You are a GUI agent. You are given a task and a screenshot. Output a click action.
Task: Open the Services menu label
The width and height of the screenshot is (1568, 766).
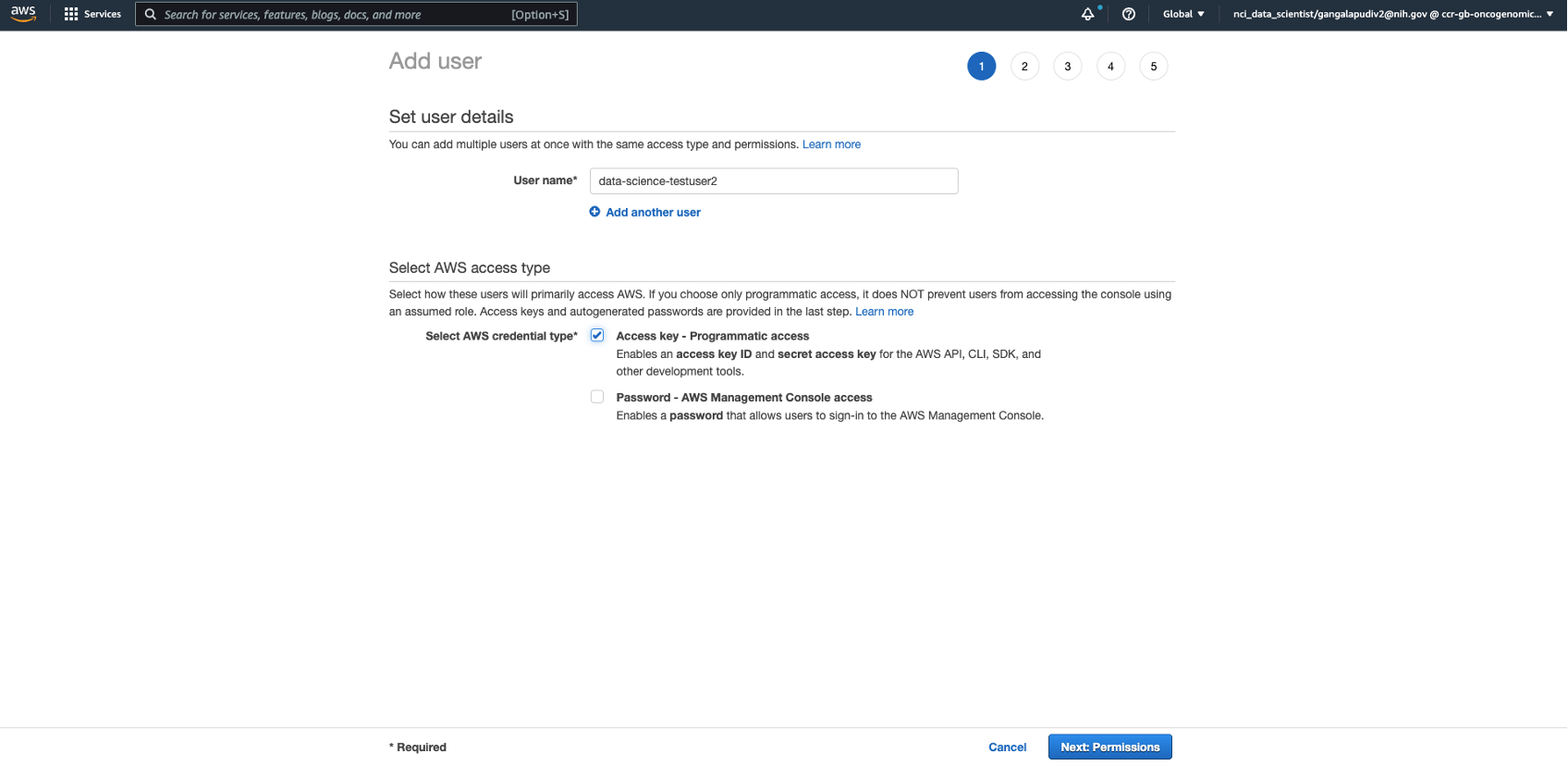point(103,14)
